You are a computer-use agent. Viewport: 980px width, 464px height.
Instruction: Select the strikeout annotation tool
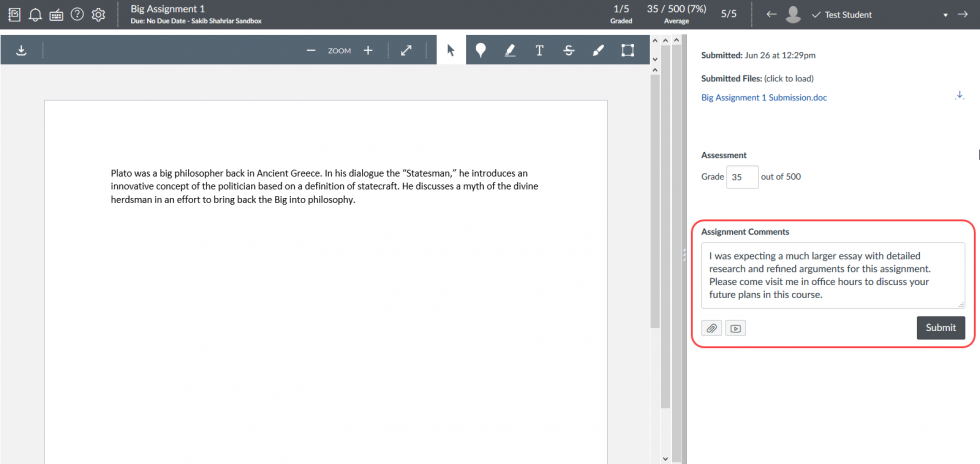pyautogui.click(x=568, y=51)
